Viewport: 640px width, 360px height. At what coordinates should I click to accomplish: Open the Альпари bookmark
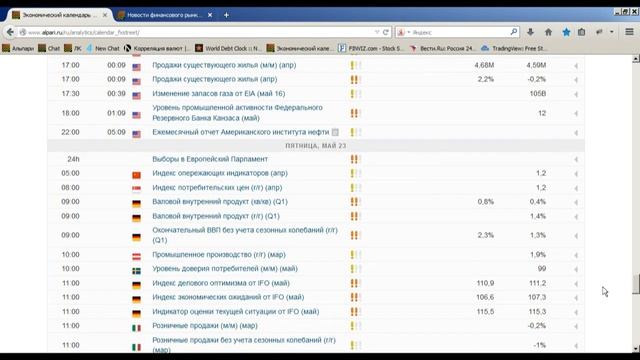pos(18,48)
